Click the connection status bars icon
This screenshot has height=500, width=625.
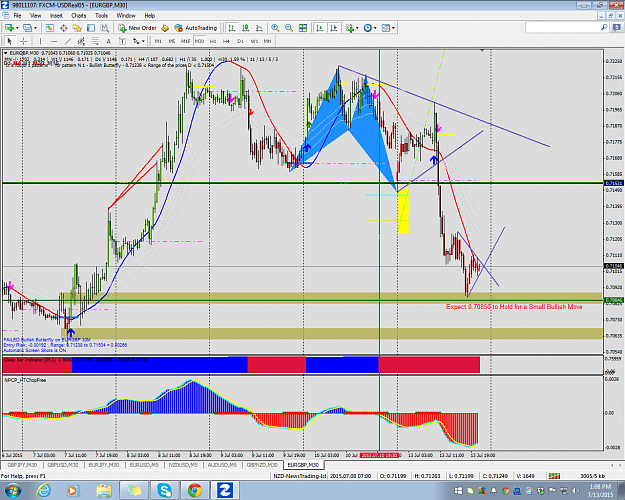pos(554,476)
